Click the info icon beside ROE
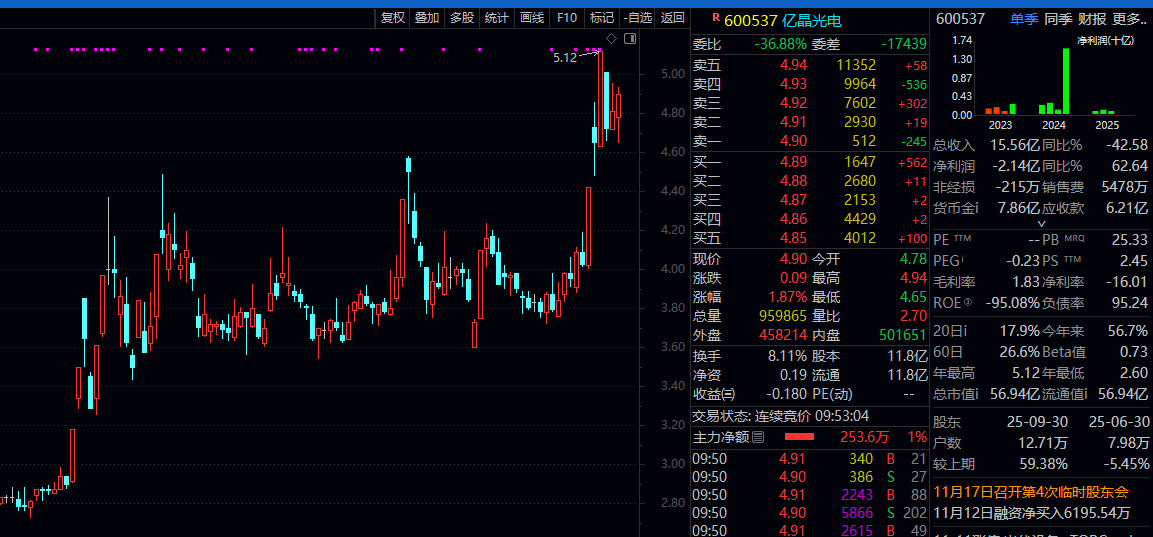Viewport: 1153px width, 537px height. tap(968, 302)
